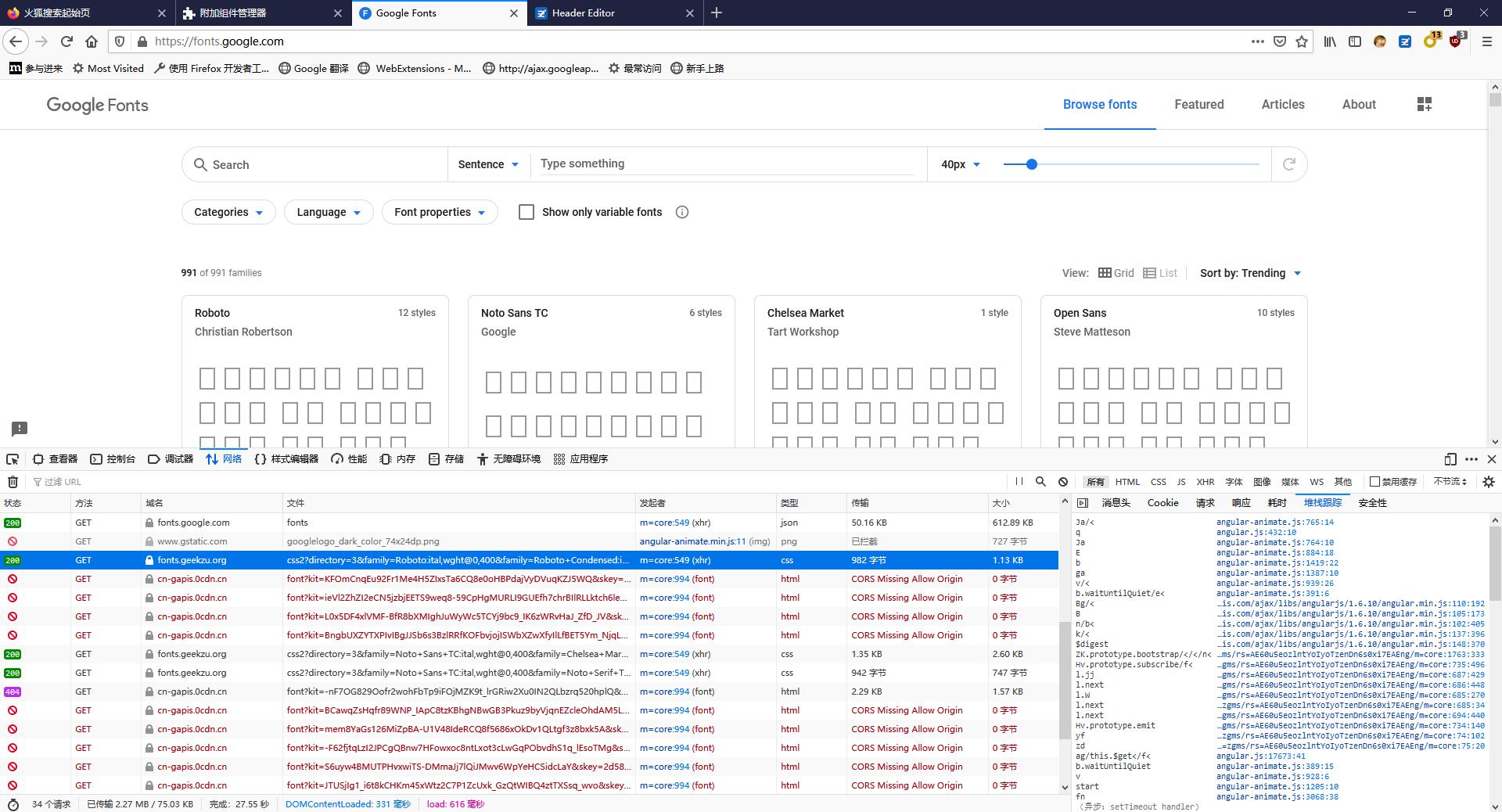Open Sort by: Trending dropdown
Viewport: 1502px width, 812px height.
coord(1250,273)
